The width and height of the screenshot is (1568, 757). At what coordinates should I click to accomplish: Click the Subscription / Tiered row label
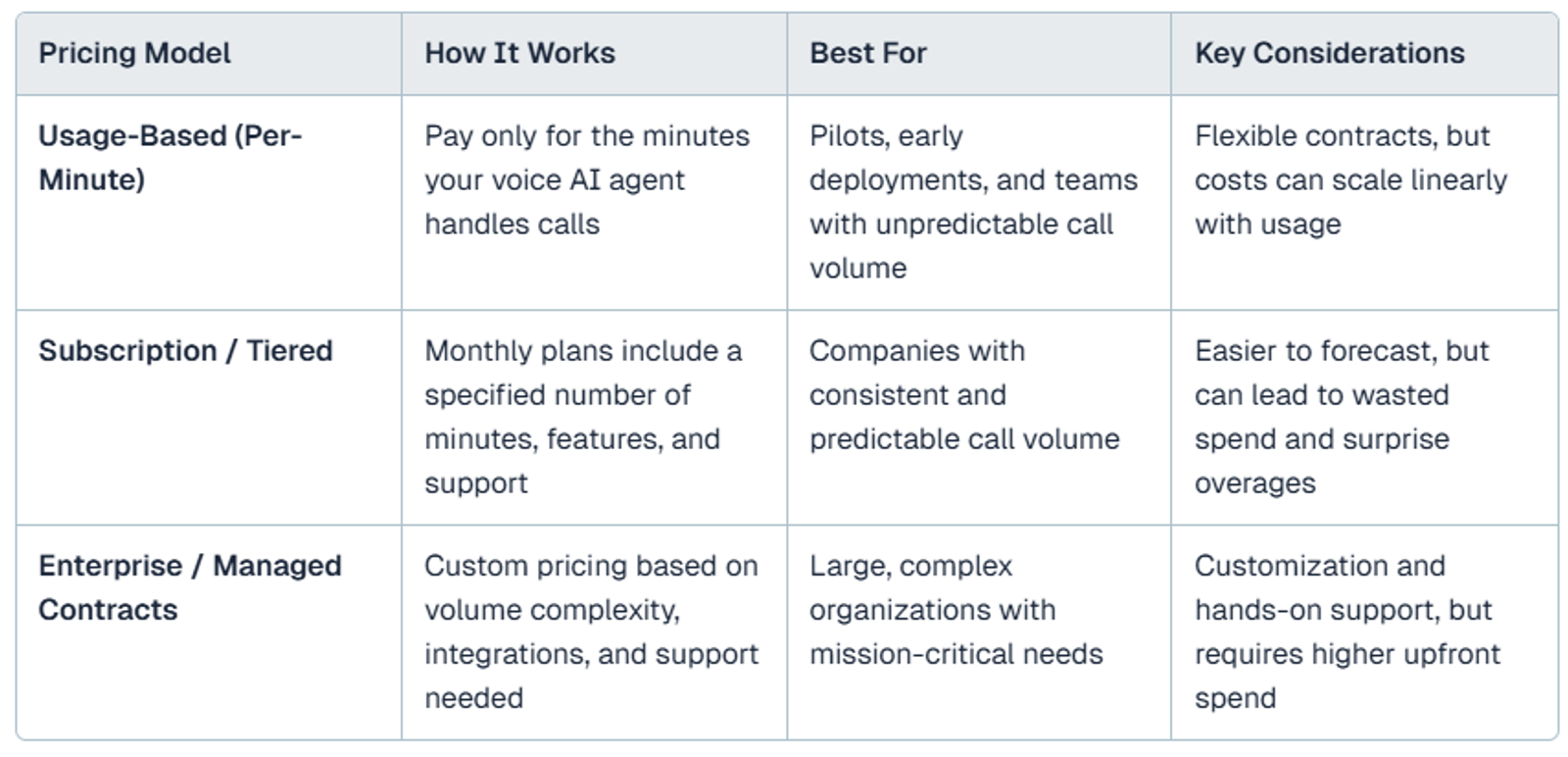(x=185, y=350)
